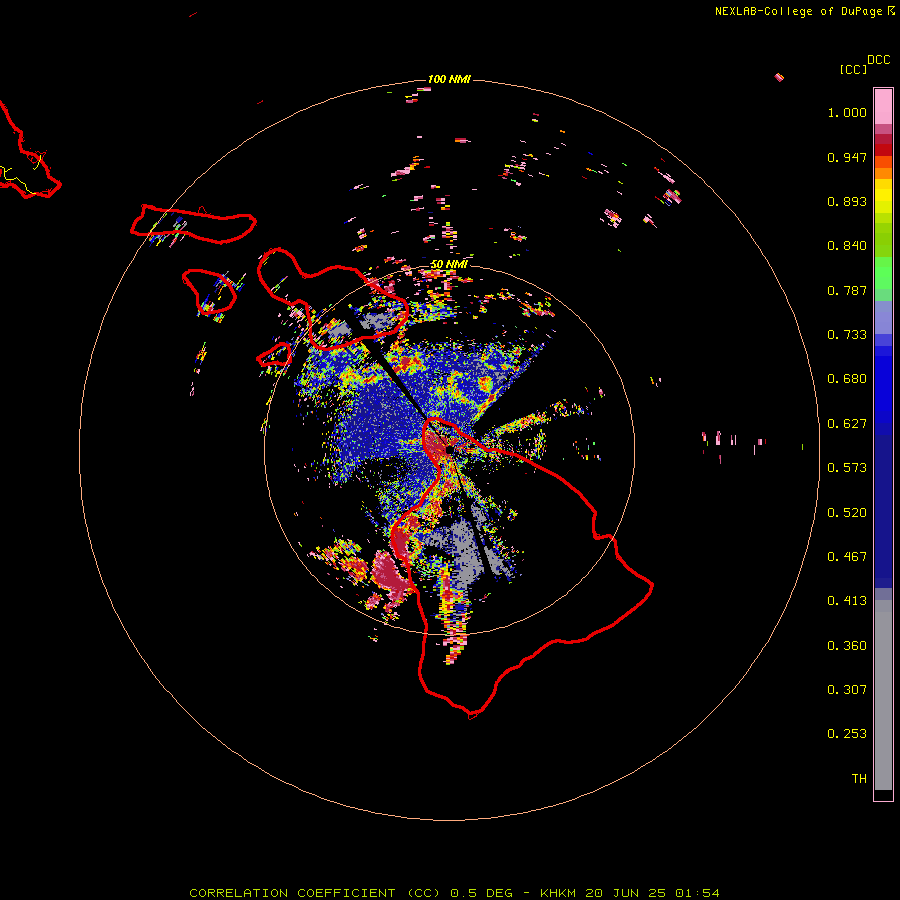Click the TH threshold label
Image resolution: width=900 pixels, height=900 pixels.
coord(859,779)
